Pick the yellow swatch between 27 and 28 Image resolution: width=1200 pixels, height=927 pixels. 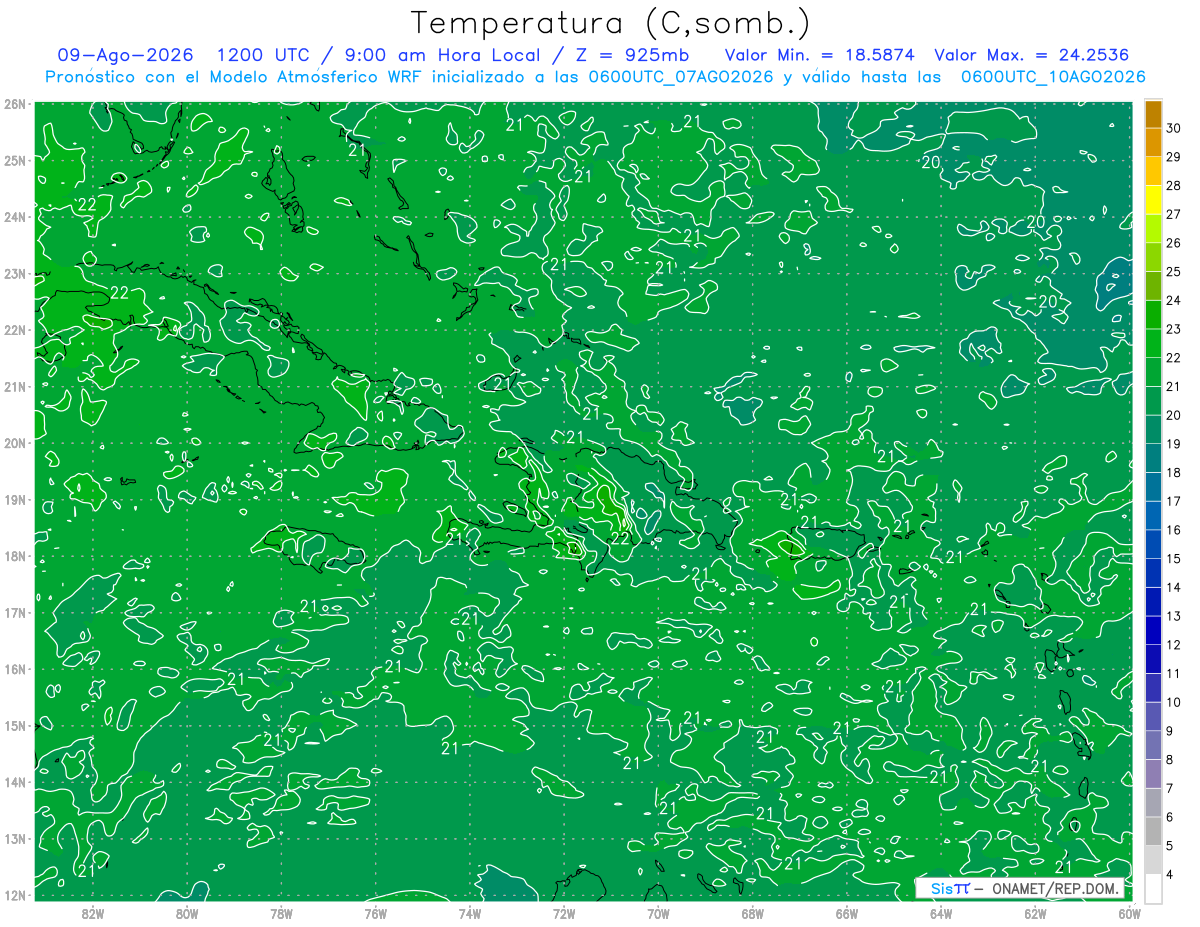(1153, 200)
